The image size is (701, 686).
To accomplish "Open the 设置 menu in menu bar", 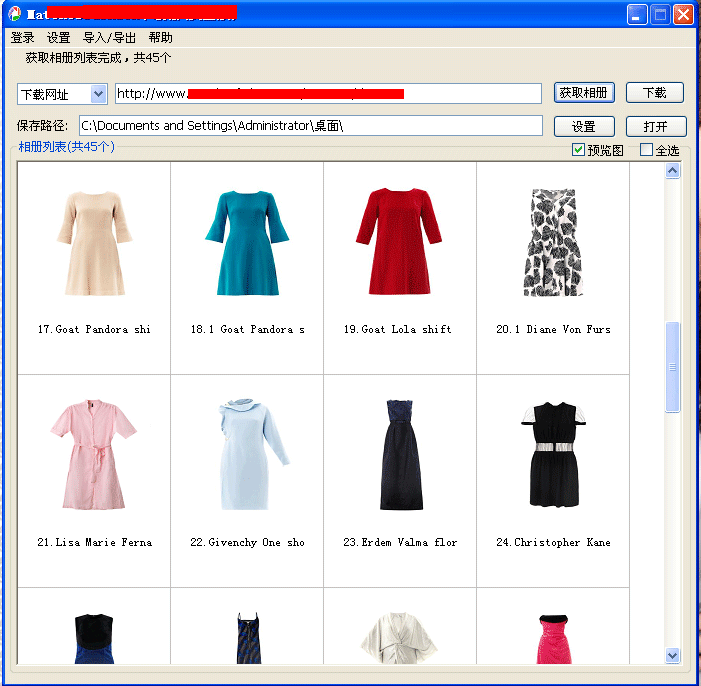I will point(59,38).
